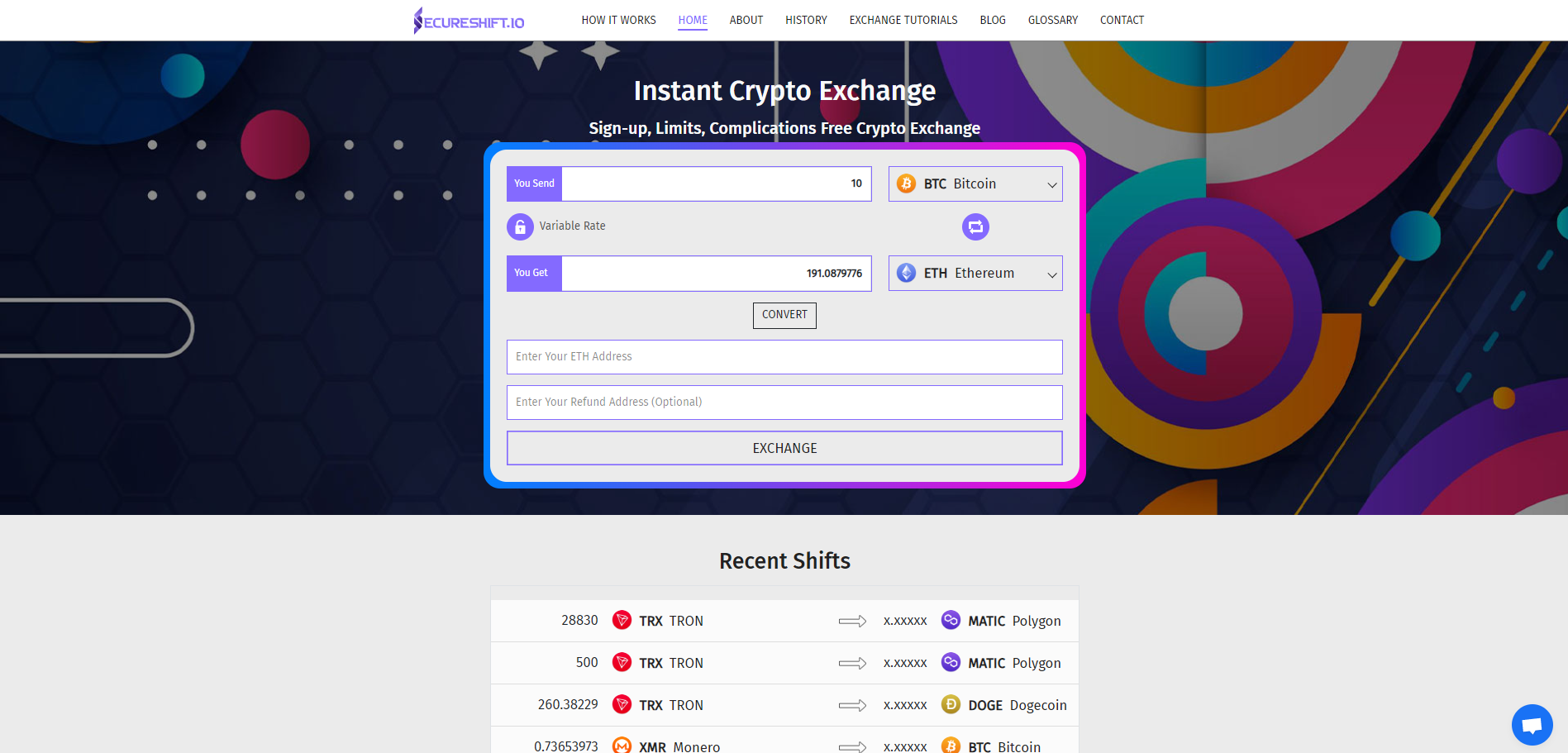Click the MATIC Polygon text in 28830 row
1568x753 pixels.
(x=1014, y=621)
